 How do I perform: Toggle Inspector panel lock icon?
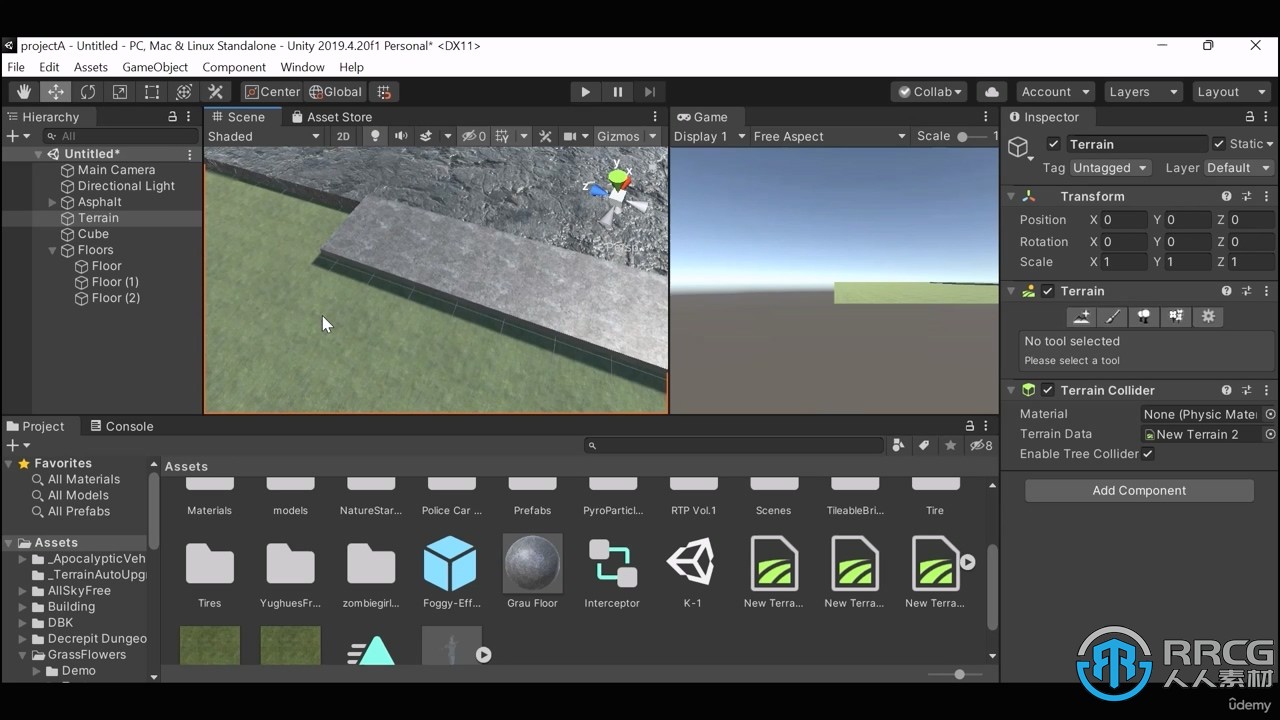pyautogui.click(x=1249, y=117)
